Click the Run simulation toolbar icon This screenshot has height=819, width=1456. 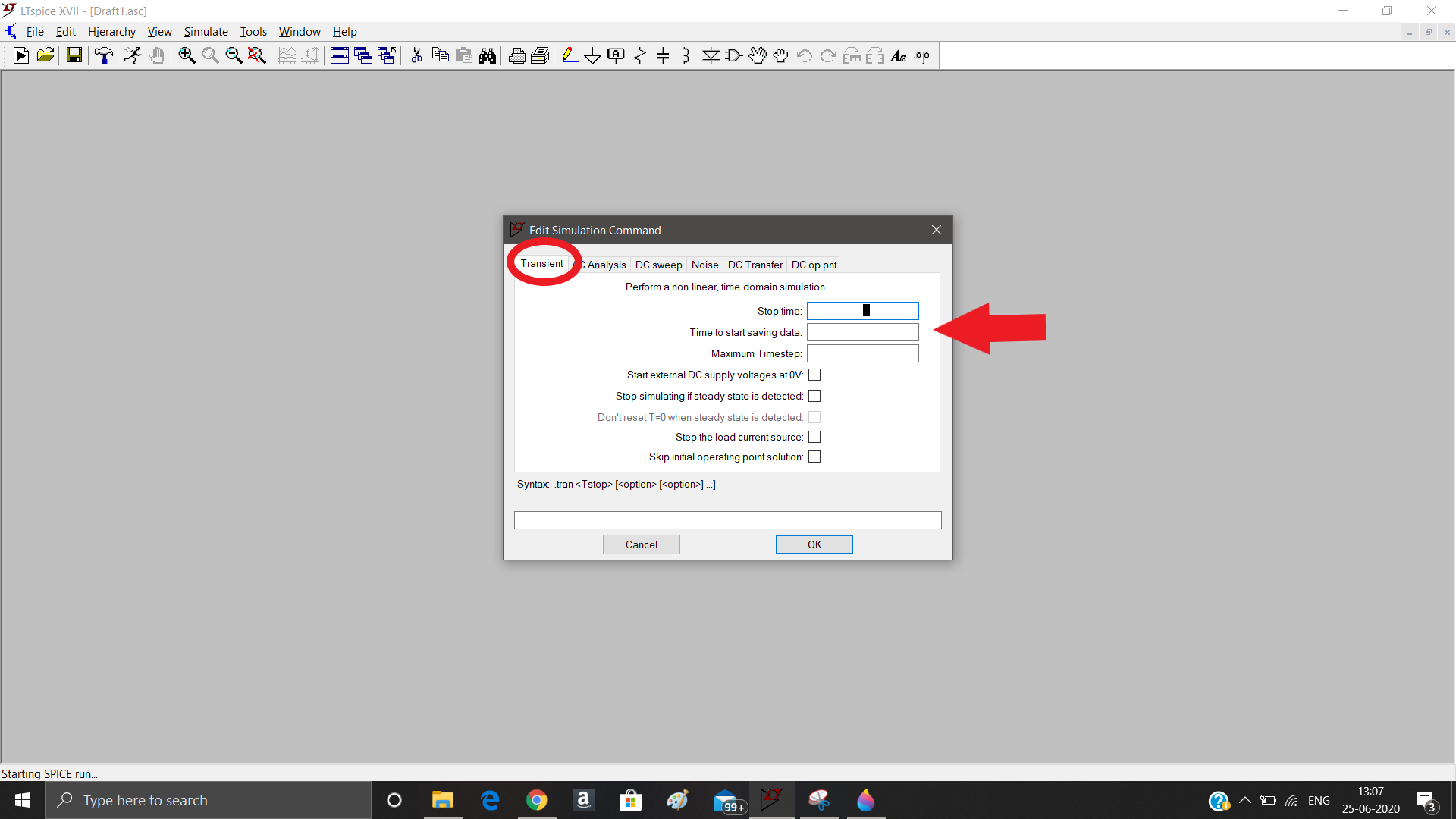[x=133, y=55]
